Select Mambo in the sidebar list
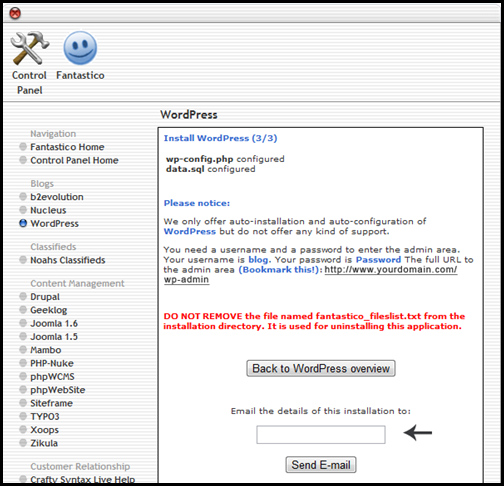 click(46, 350)
